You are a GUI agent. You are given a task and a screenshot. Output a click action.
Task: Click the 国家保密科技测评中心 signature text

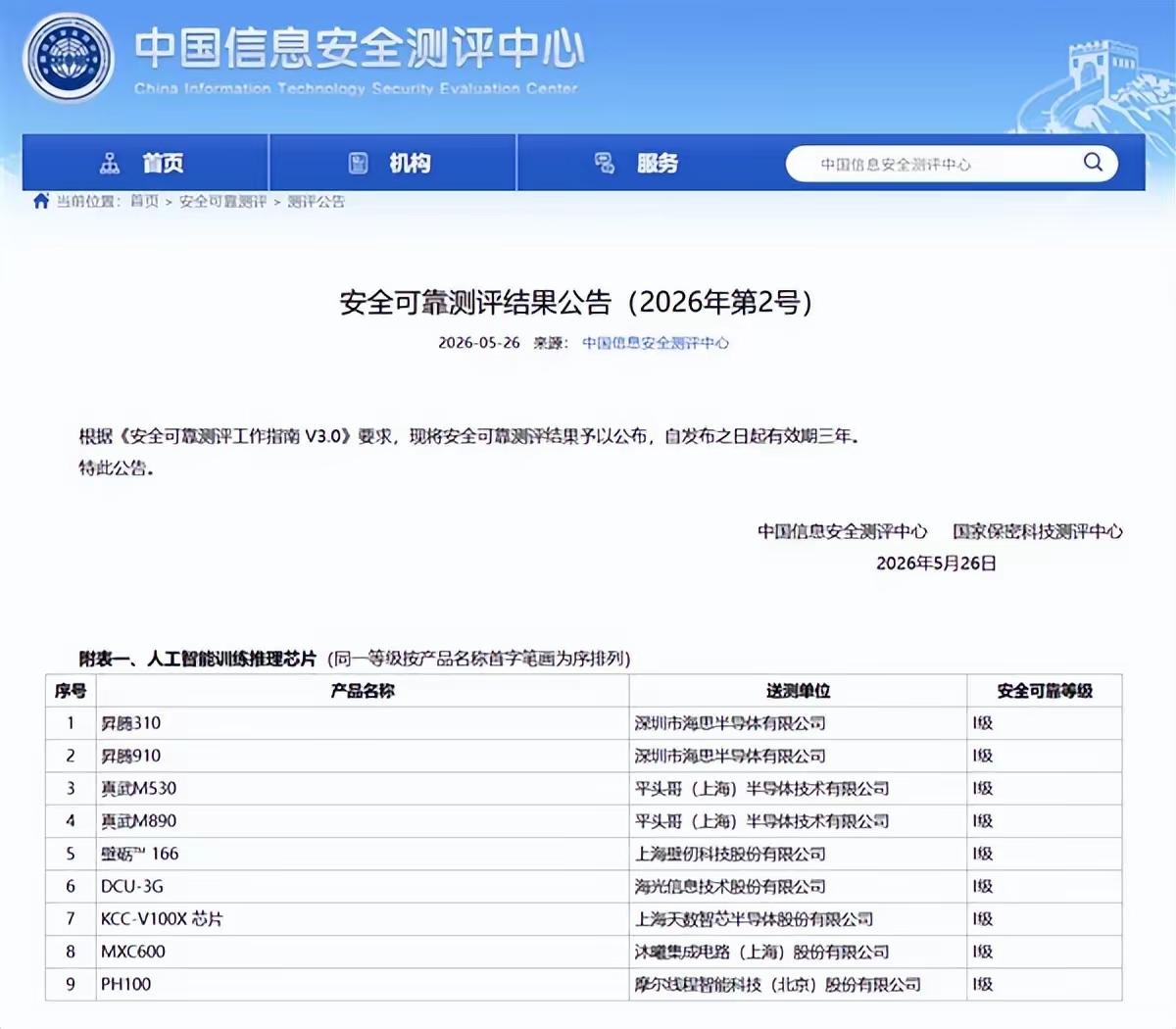[1038, 531]
